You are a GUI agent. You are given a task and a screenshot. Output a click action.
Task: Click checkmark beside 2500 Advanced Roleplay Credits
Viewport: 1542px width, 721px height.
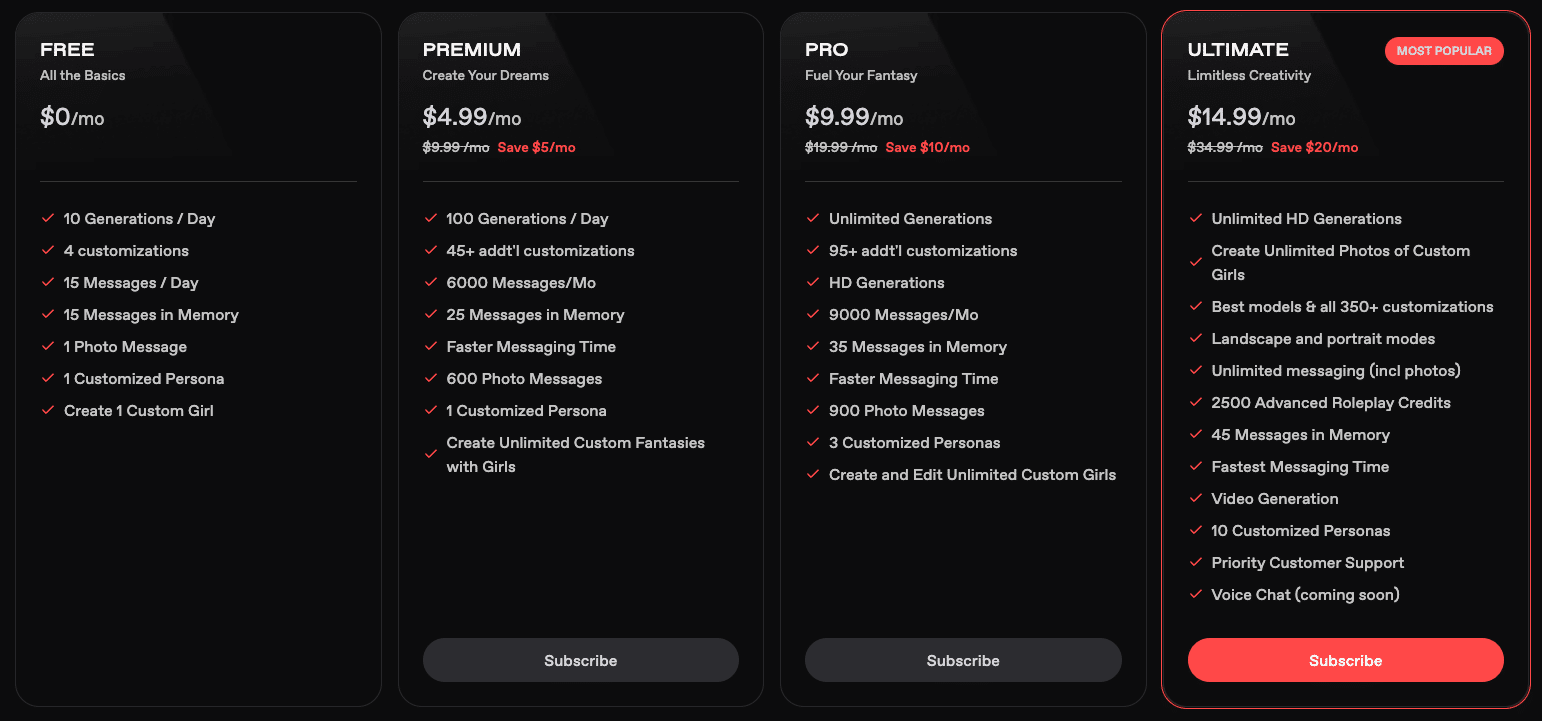coord(1195,402)
